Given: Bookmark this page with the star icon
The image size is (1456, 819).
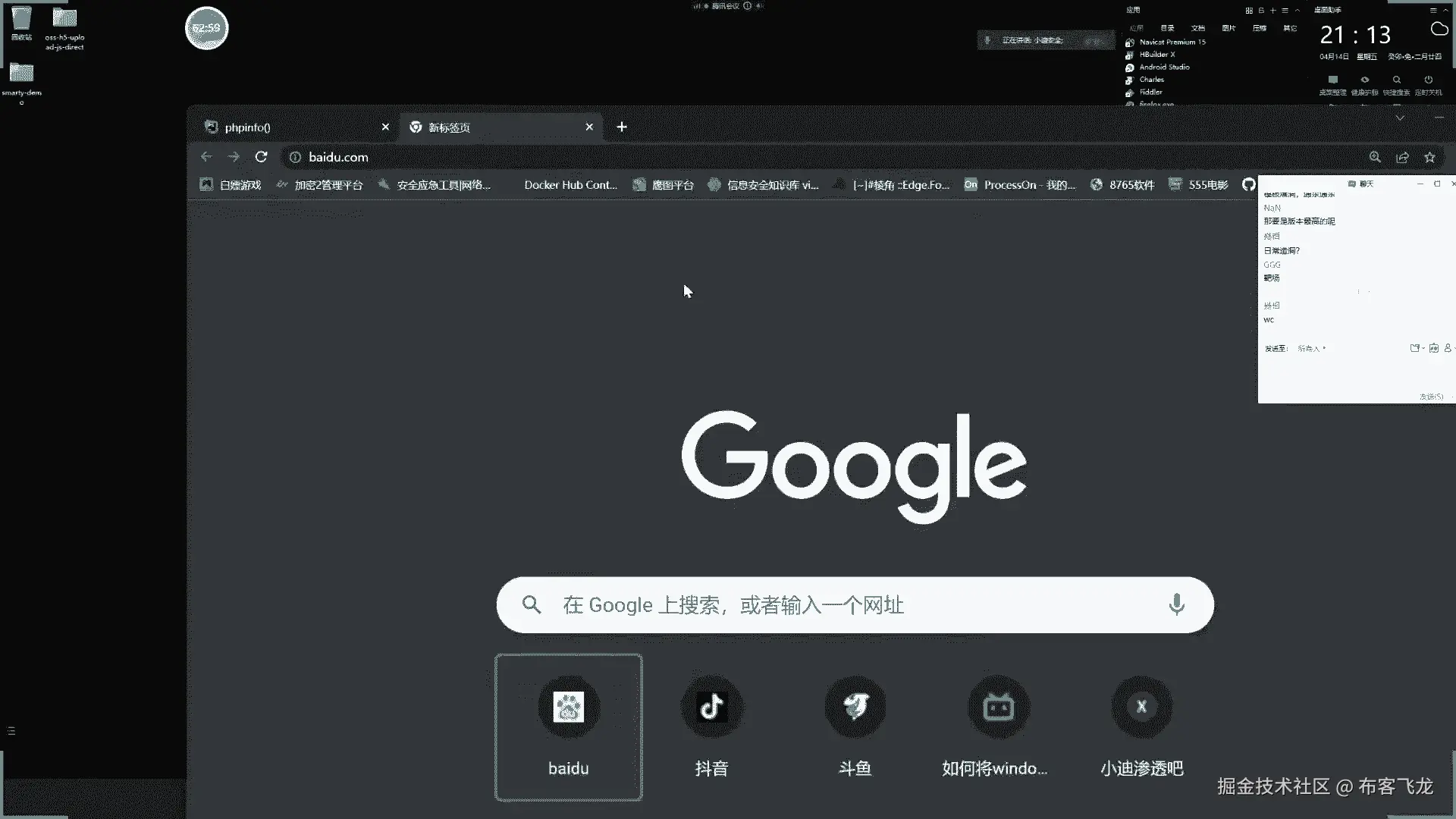Looking at the screenshot, I should (x=1429, y=157).
